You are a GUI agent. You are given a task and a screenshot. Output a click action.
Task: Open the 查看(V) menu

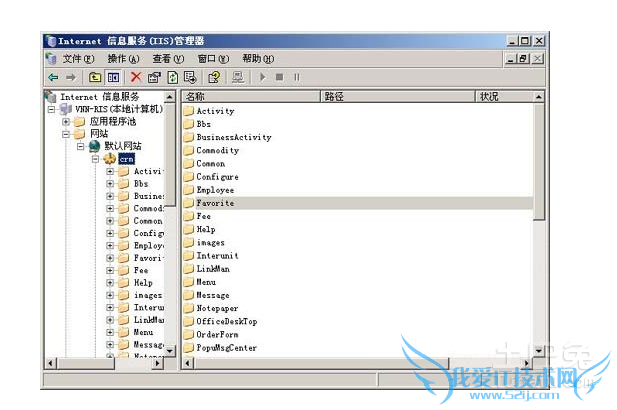pos(168,59)
